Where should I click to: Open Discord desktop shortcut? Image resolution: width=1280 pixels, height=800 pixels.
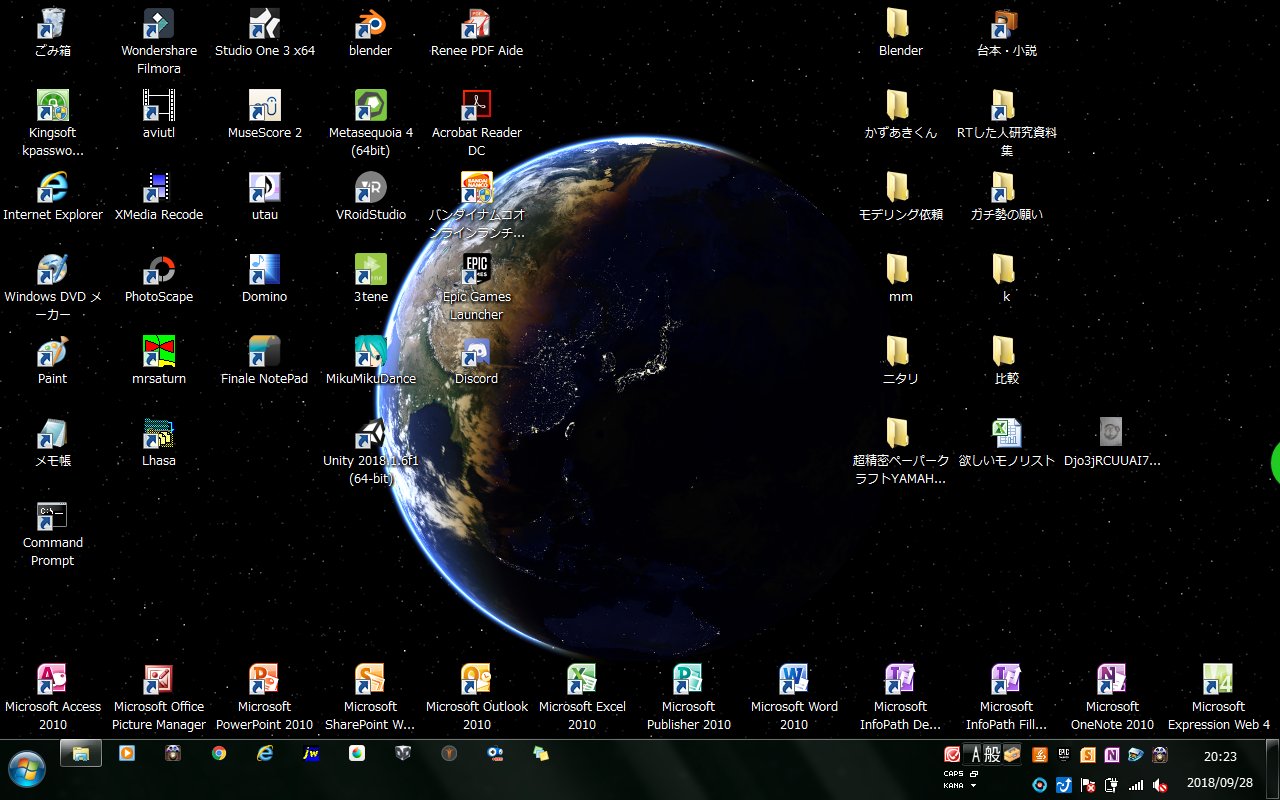477,360
